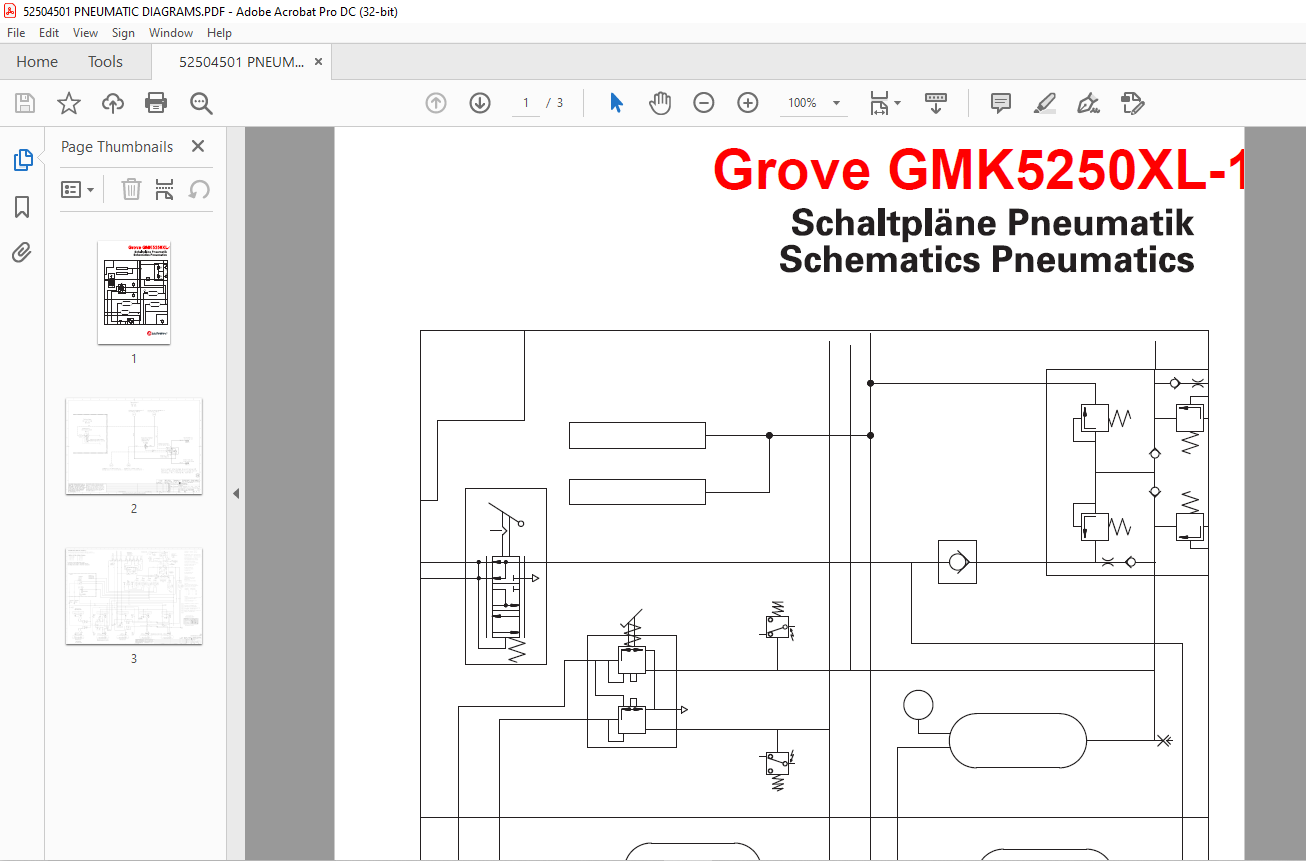Screen dimensions: 1306x861
Task: Open the Sign document pen icon
Action: tap(1088, 103)
